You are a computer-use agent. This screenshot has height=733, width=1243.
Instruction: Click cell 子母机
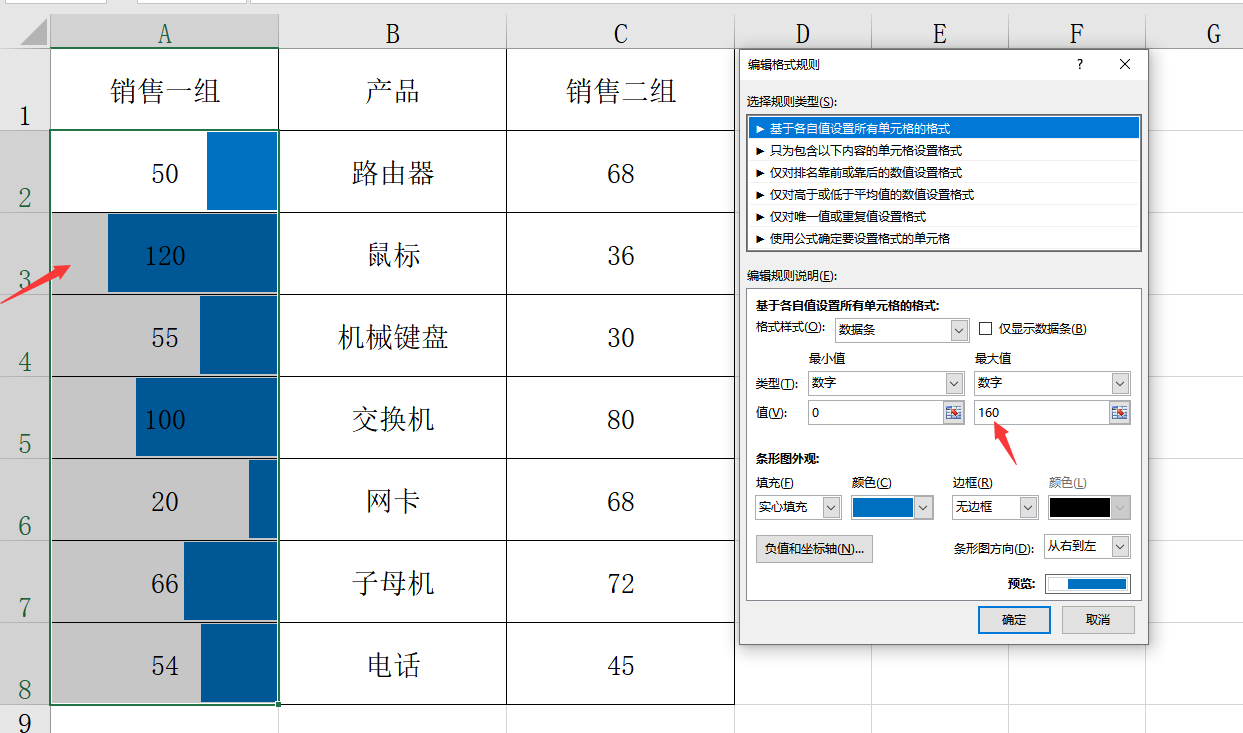393,582
